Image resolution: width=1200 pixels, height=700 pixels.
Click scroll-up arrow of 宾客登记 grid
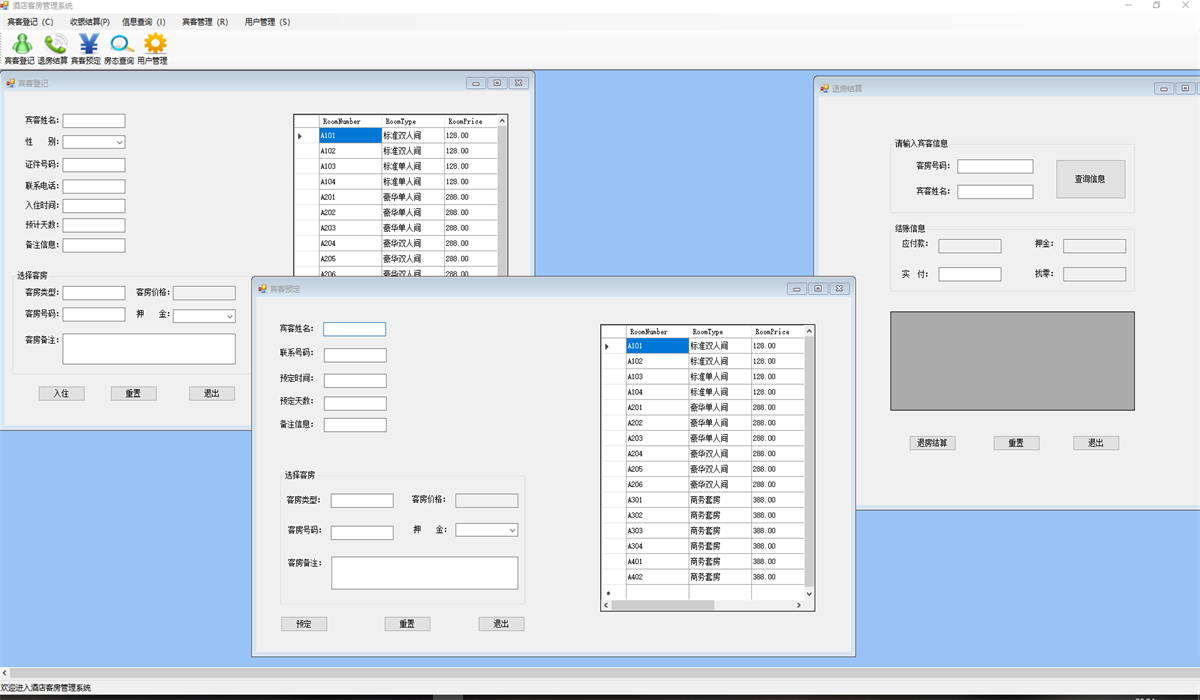pos(502,120)
